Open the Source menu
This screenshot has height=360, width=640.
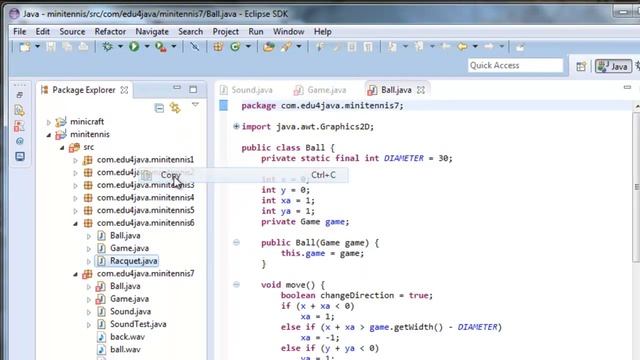(x=72, y=31)
